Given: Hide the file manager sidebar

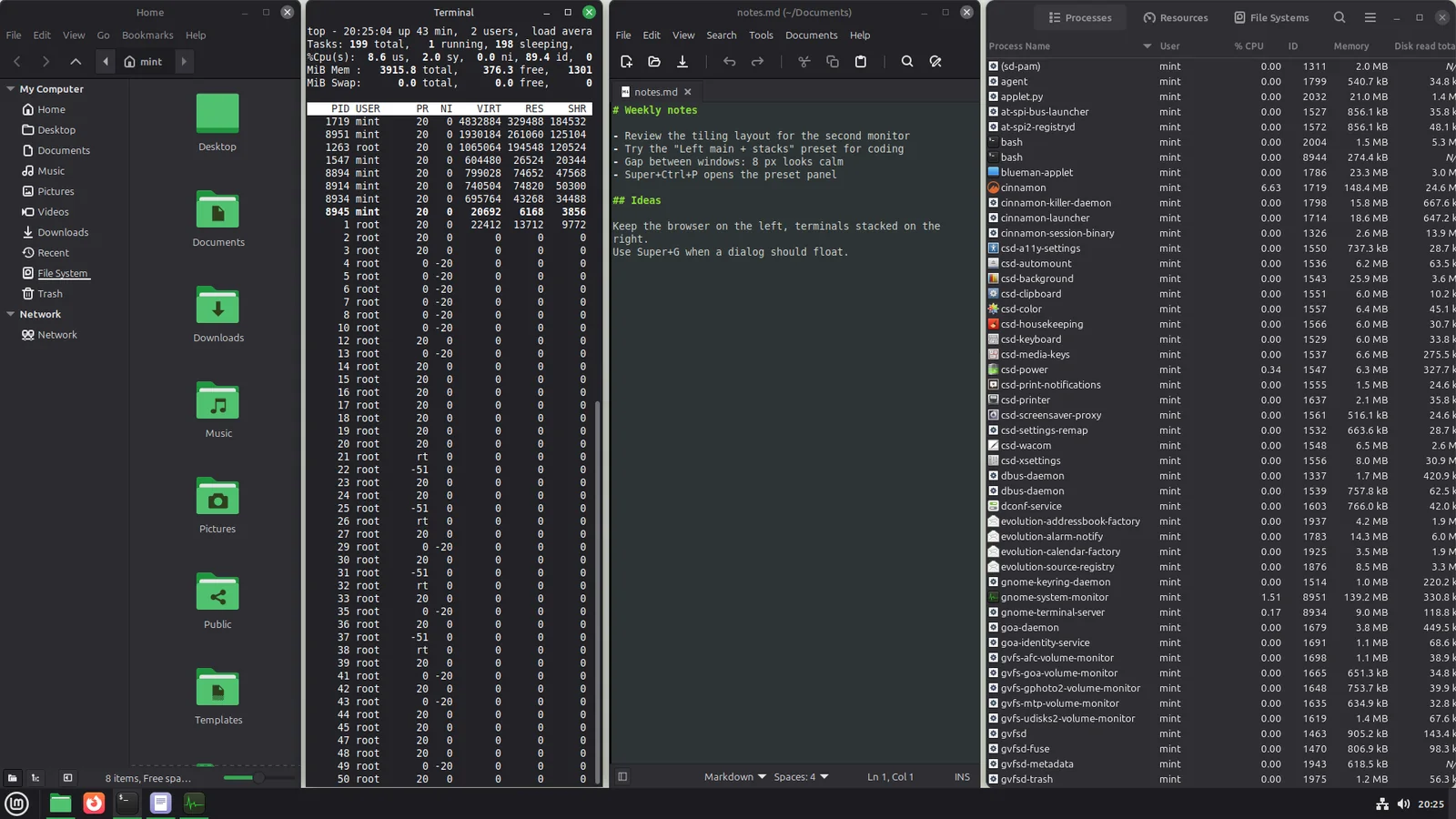Looking at the screenshot, I should pos(67,778).
